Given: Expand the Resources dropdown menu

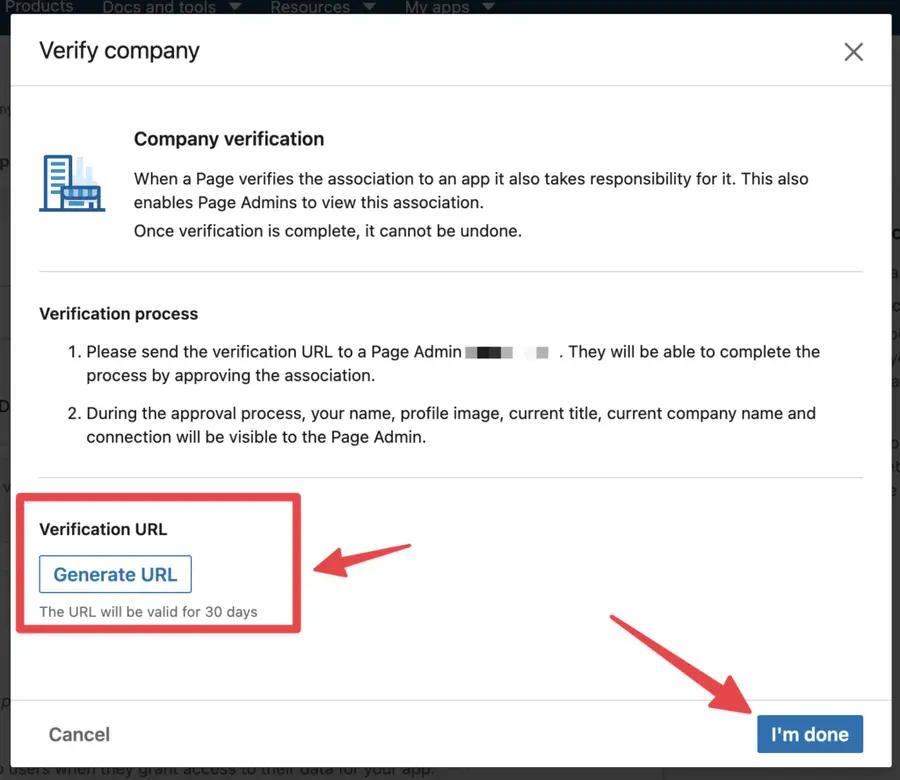Looking at the screenshot, I should [310, 6].
